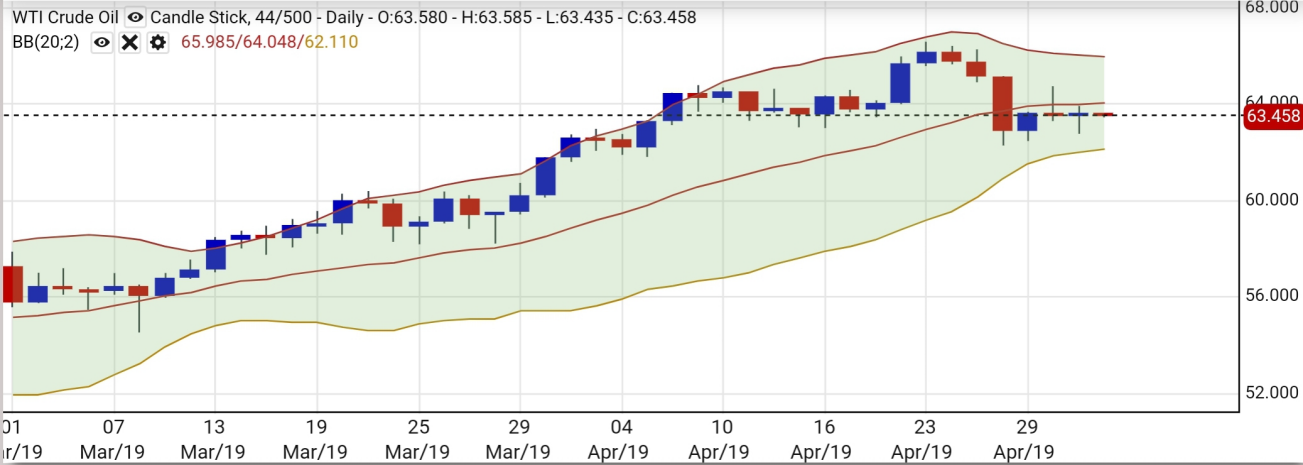Remove the Bollinger Bands indicator with X
1303x465 pixels.
129,42
